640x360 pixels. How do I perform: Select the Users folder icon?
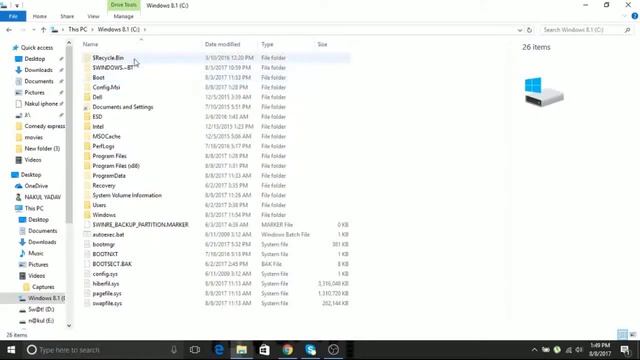pyautogui.click(x=87, y=205)
